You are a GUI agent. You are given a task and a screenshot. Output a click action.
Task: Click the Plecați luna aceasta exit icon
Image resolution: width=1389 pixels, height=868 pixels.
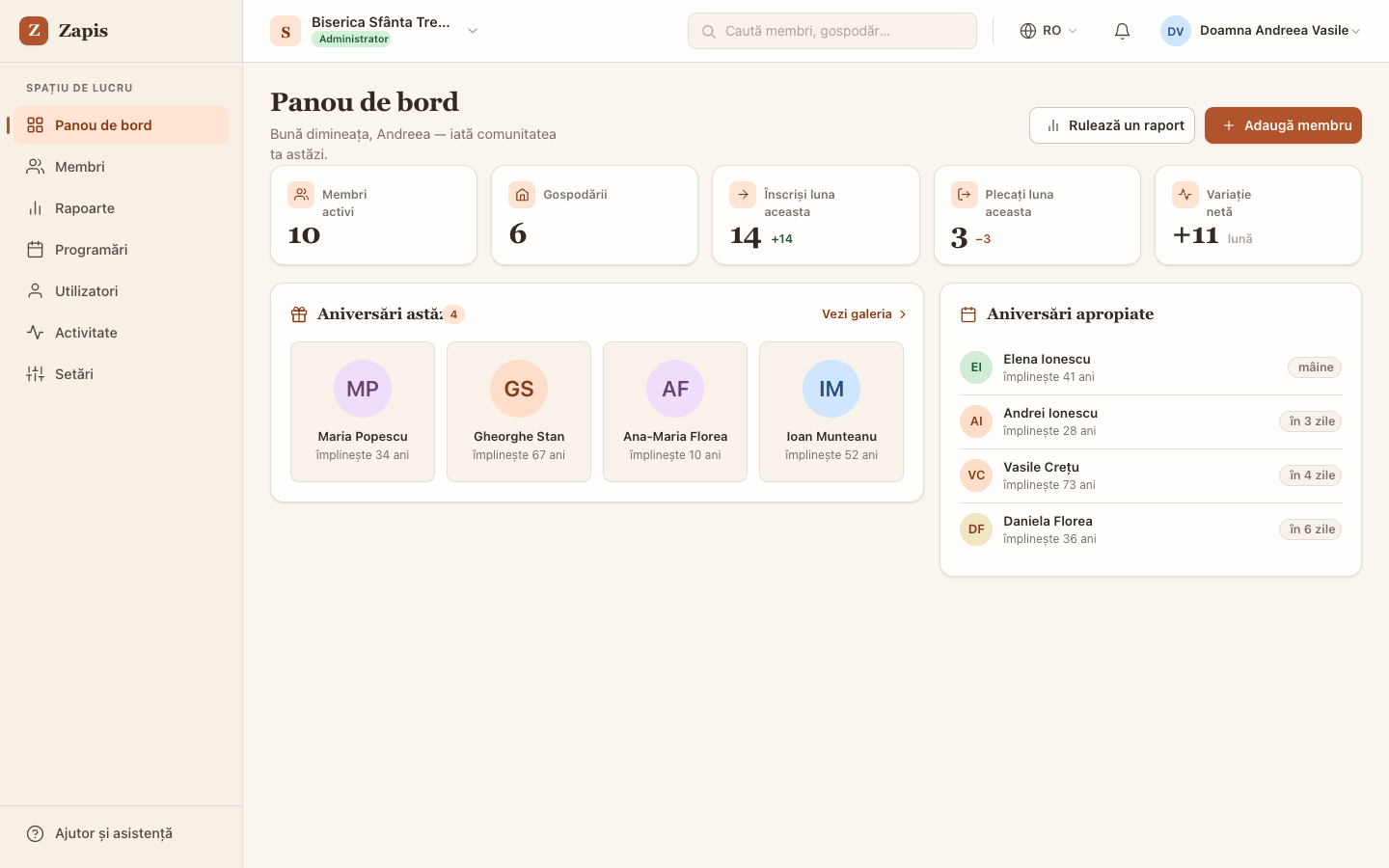[x=965, y=195]
